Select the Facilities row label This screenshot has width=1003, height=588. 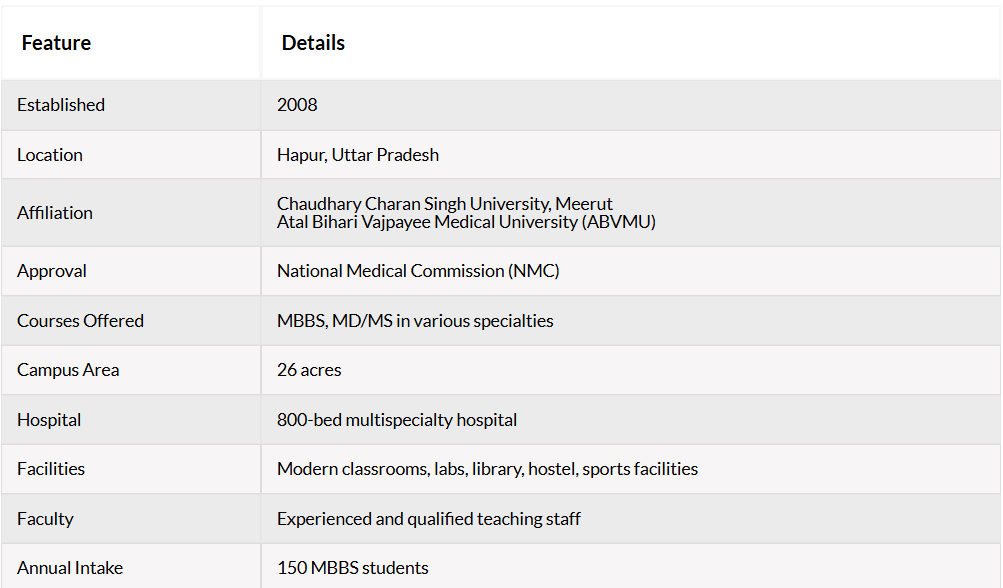point(51,469)
